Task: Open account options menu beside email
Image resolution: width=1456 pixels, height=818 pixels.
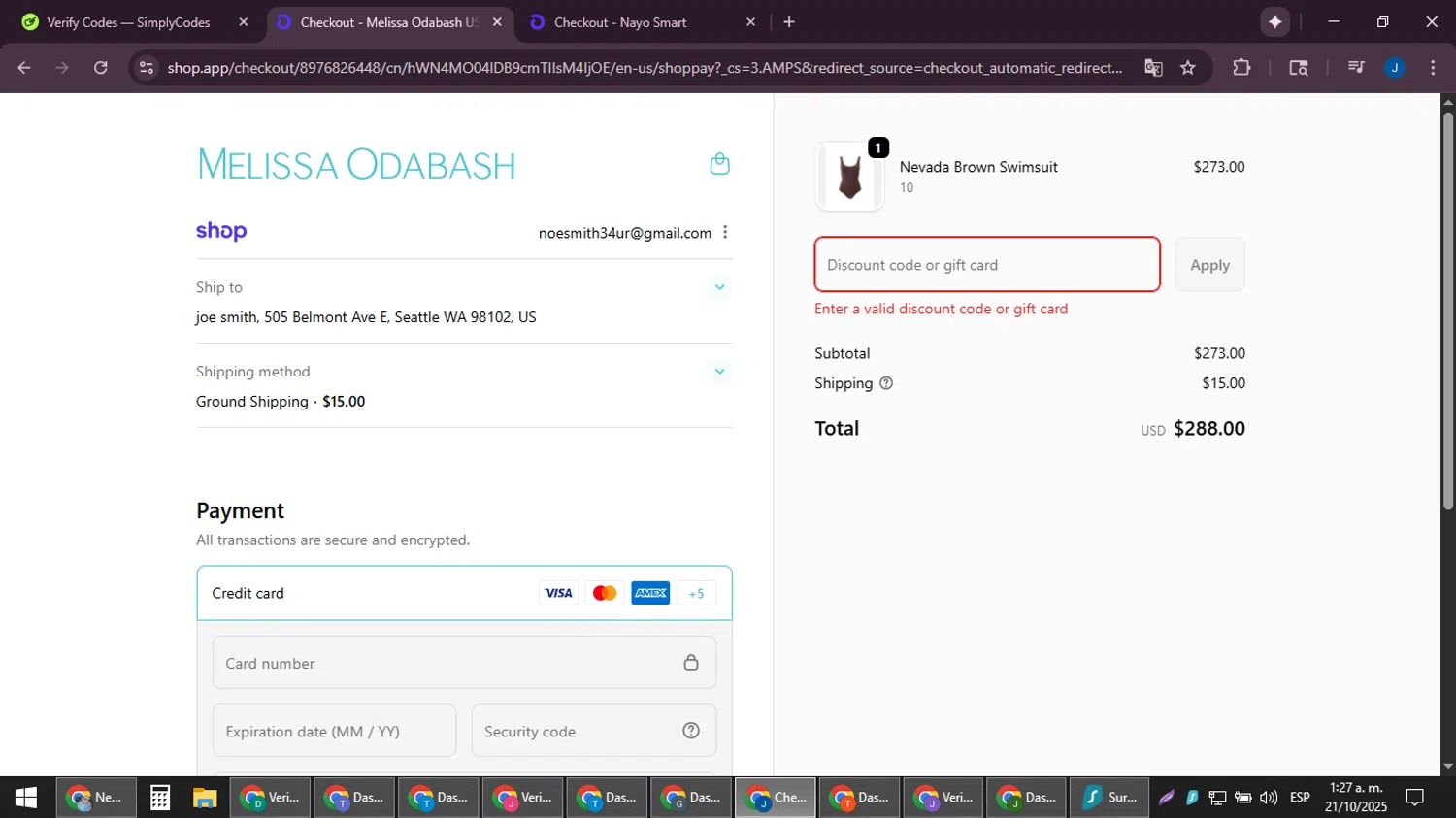Action: pyautogui.click(x=725, y=232)
